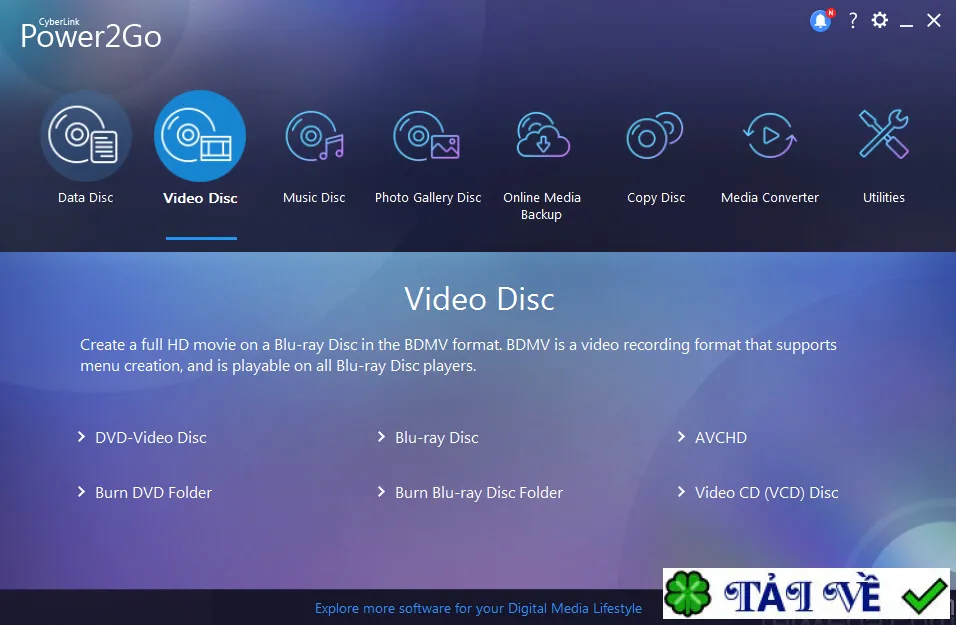Expand the DVD-Video Disc chevron
The image size is (956, 625).
[81, 437]
